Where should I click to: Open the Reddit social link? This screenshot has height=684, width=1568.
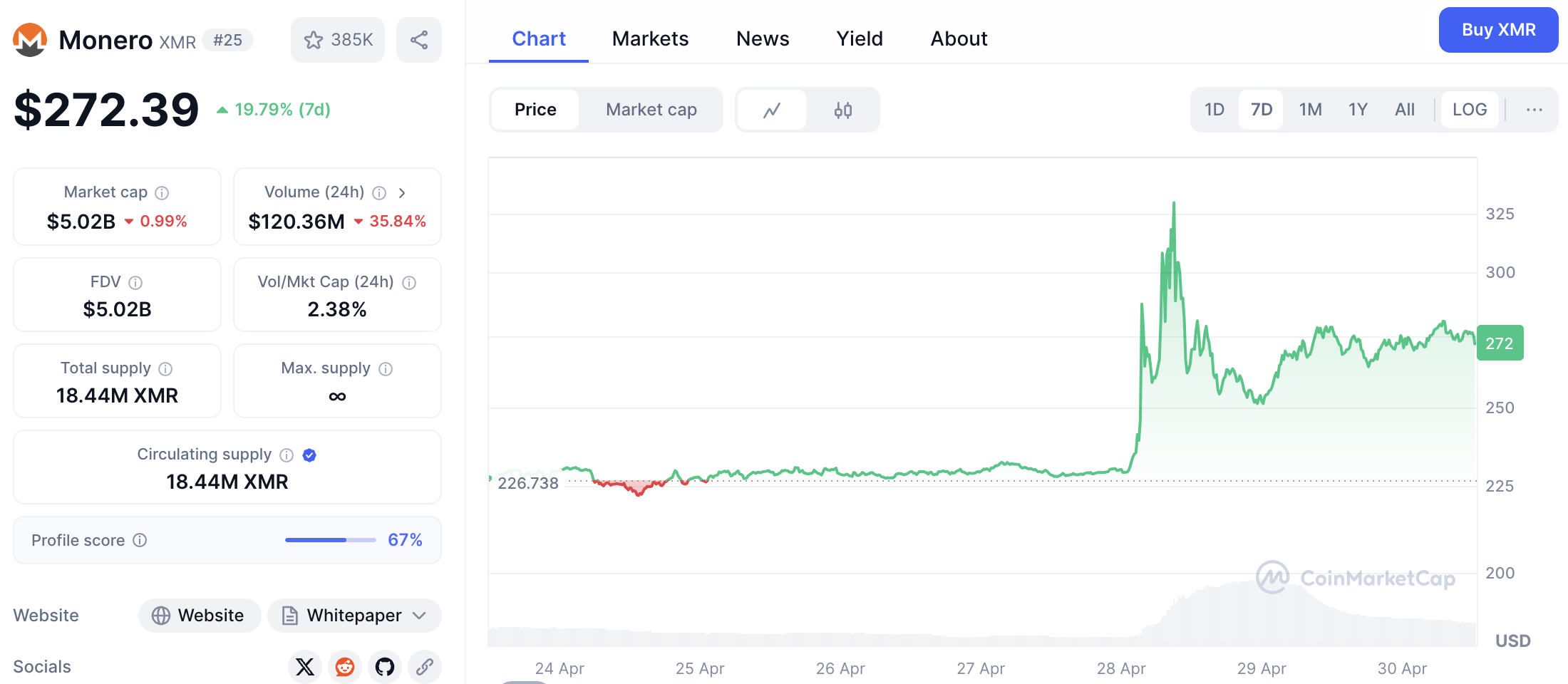click(345, 667)
